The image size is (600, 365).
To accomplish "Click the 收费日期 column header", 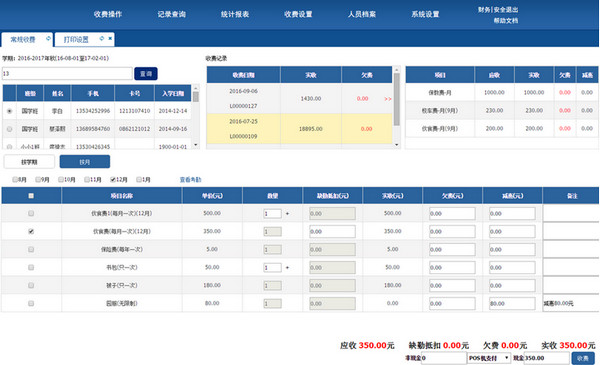I will pyautogui.click(x=243, y=75).
